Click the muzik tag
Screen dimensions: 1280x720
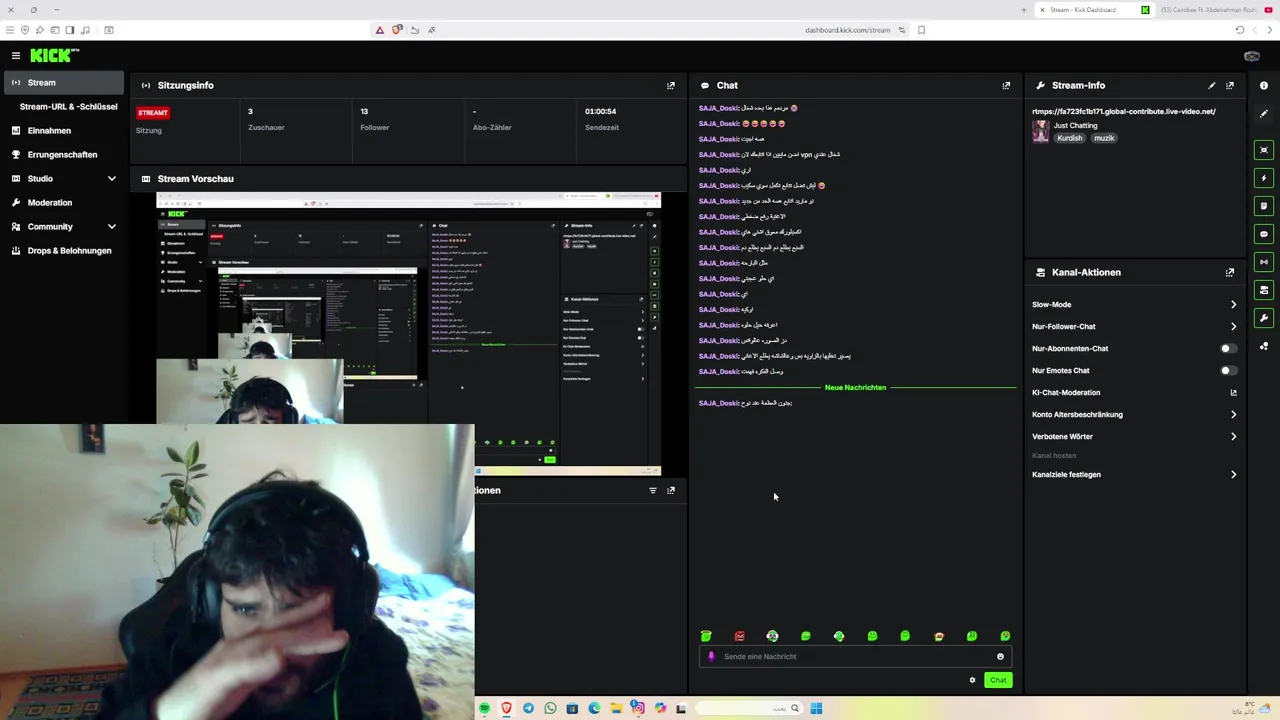coord(1103,139)
